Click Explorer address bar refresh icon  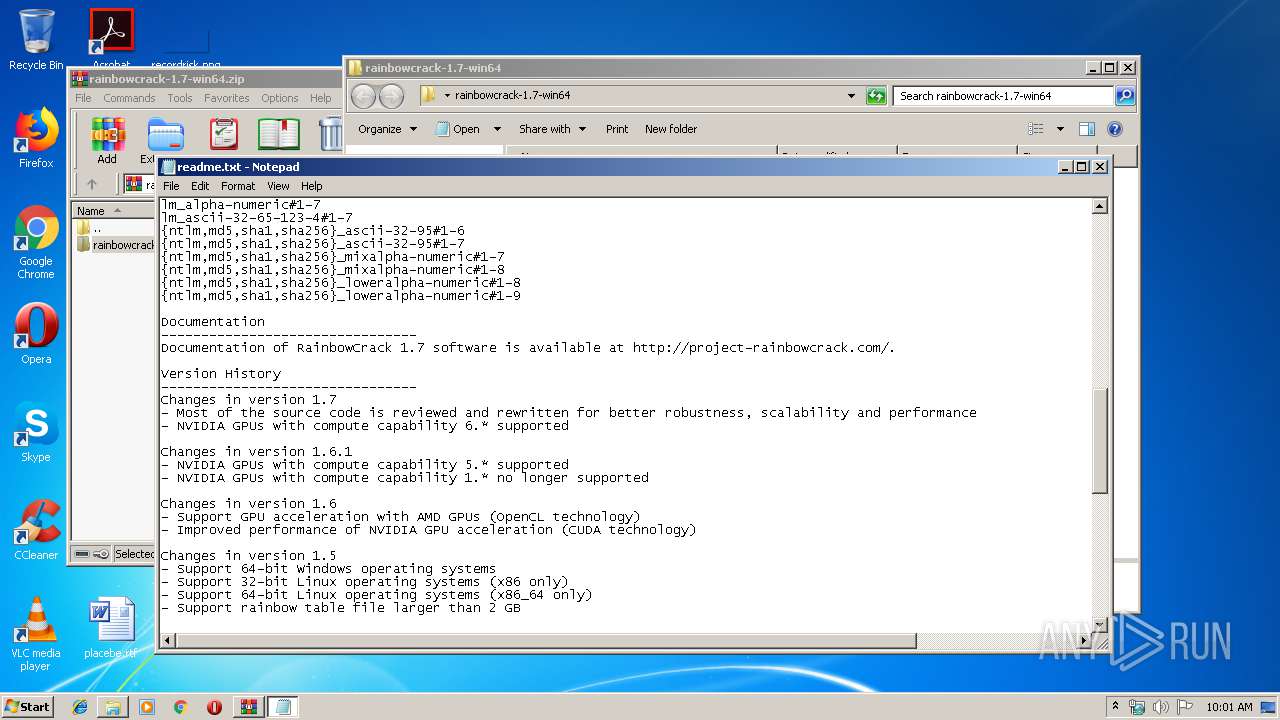pos(876,96)
